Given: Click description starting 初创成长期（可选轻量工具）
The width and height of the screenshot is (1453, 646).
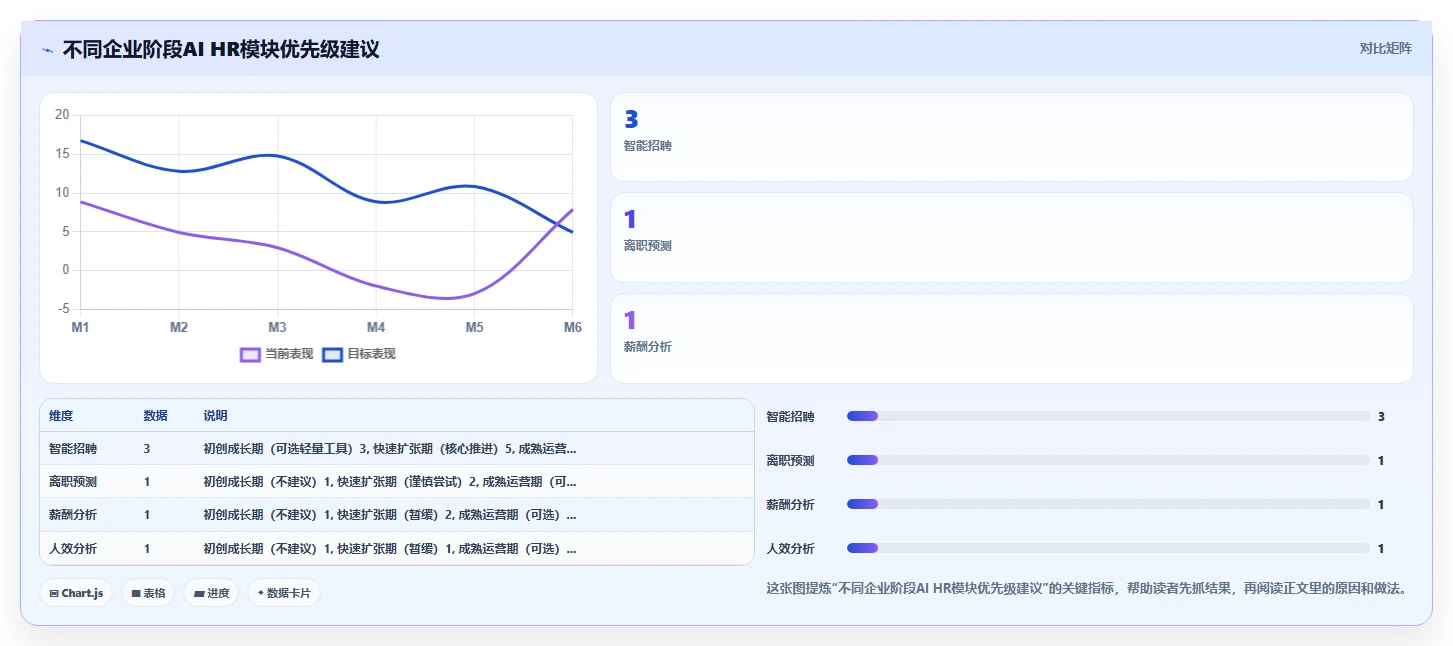Looking at the screenshot, I should click(x=390, y=449).
